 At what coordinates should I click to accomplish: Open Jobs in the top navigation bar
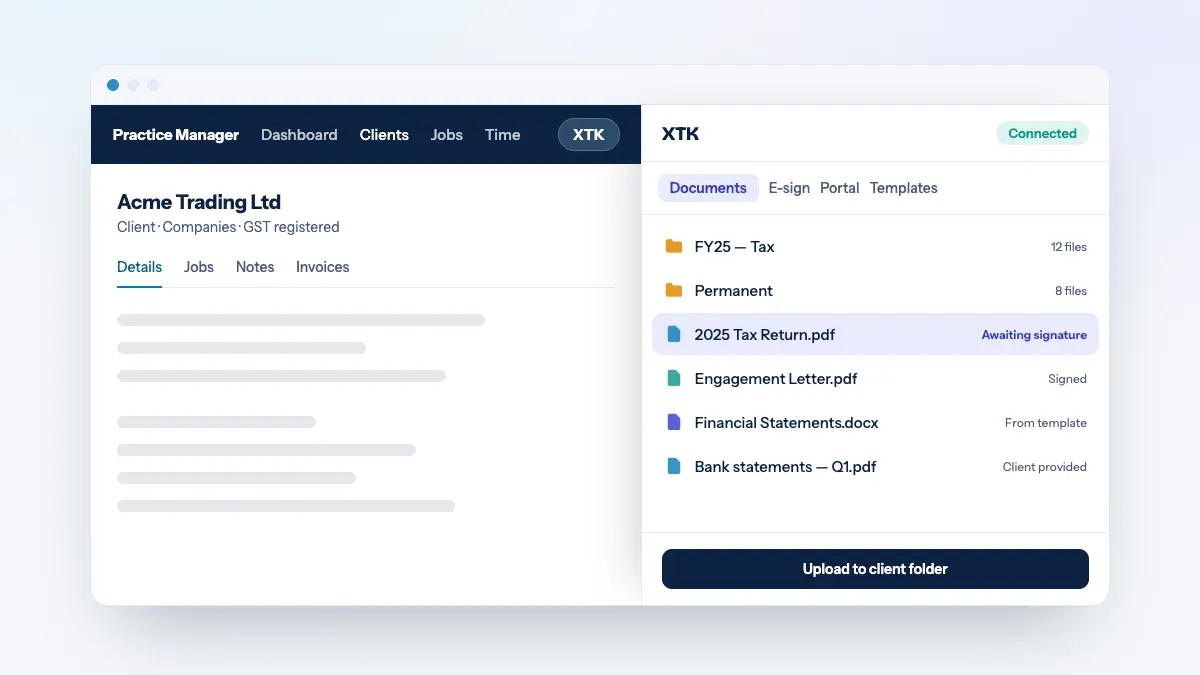[x=446, y=134]
